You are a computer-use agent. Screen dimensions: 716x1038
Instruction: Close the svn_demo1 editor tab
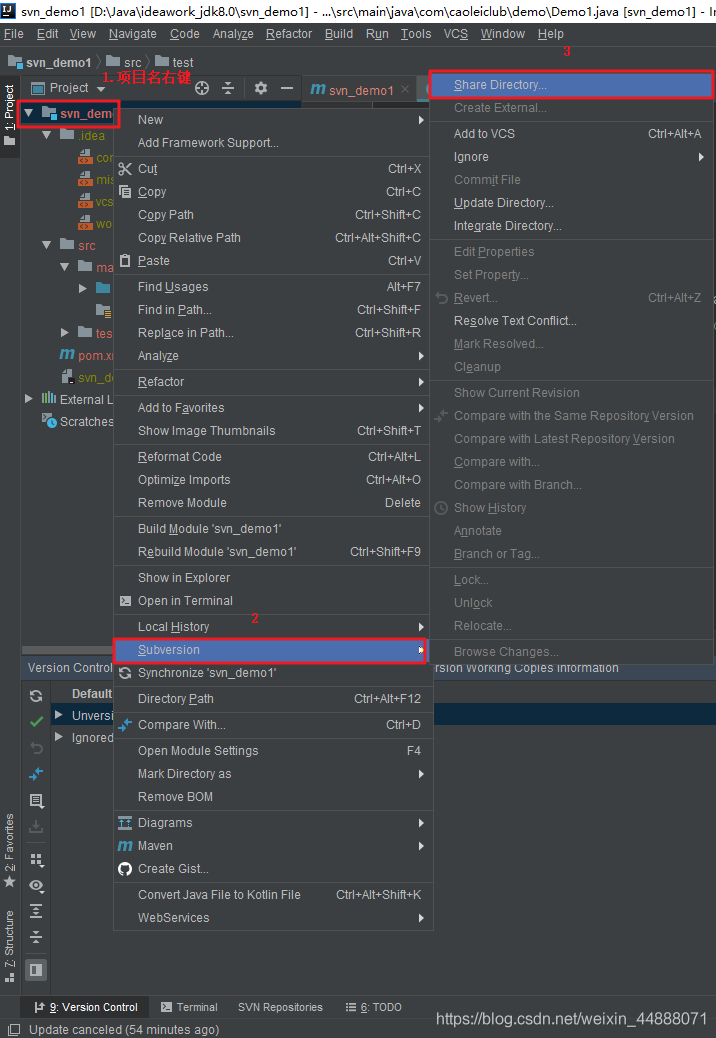[405, 89]
